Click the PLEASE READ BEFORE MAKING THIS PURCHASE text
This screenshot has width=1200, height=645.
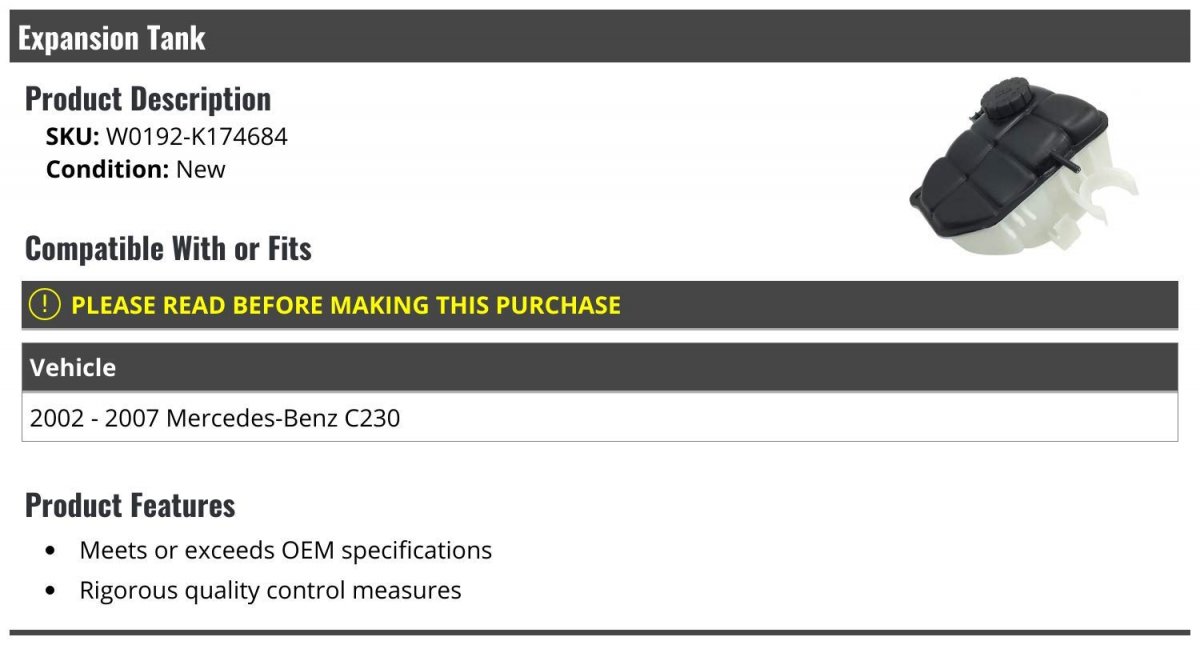346,305
